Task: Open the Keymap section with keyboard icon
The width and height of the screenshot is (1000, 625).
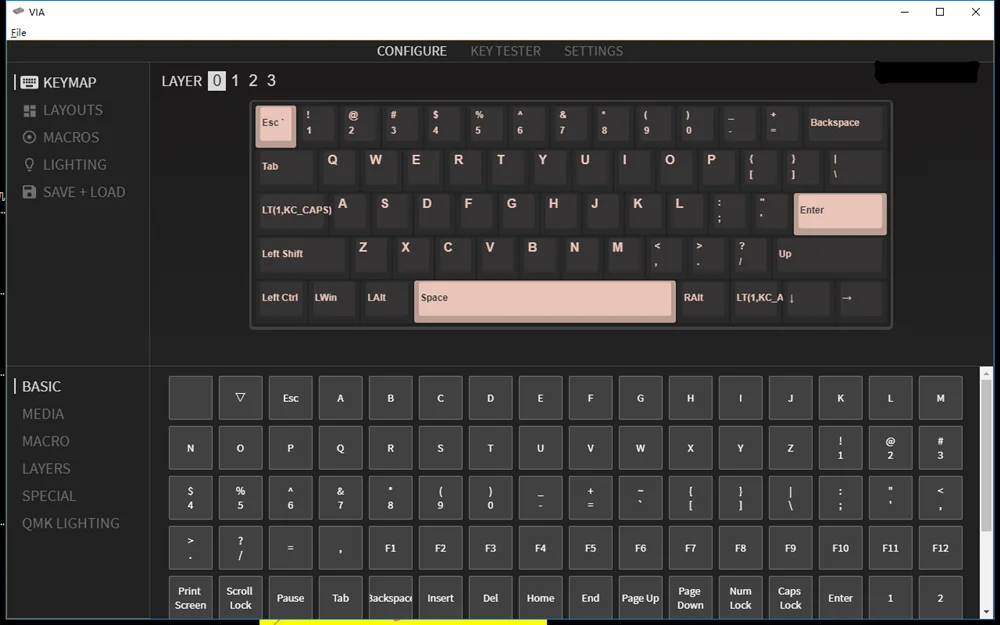Action: (59, 83)
